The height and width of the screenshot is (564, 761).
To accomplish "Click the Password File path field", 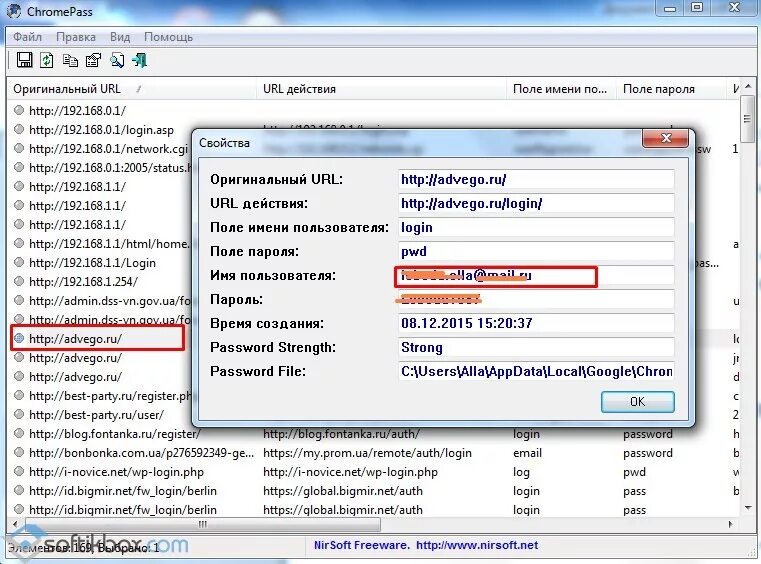I will click(x=536, y=371).
